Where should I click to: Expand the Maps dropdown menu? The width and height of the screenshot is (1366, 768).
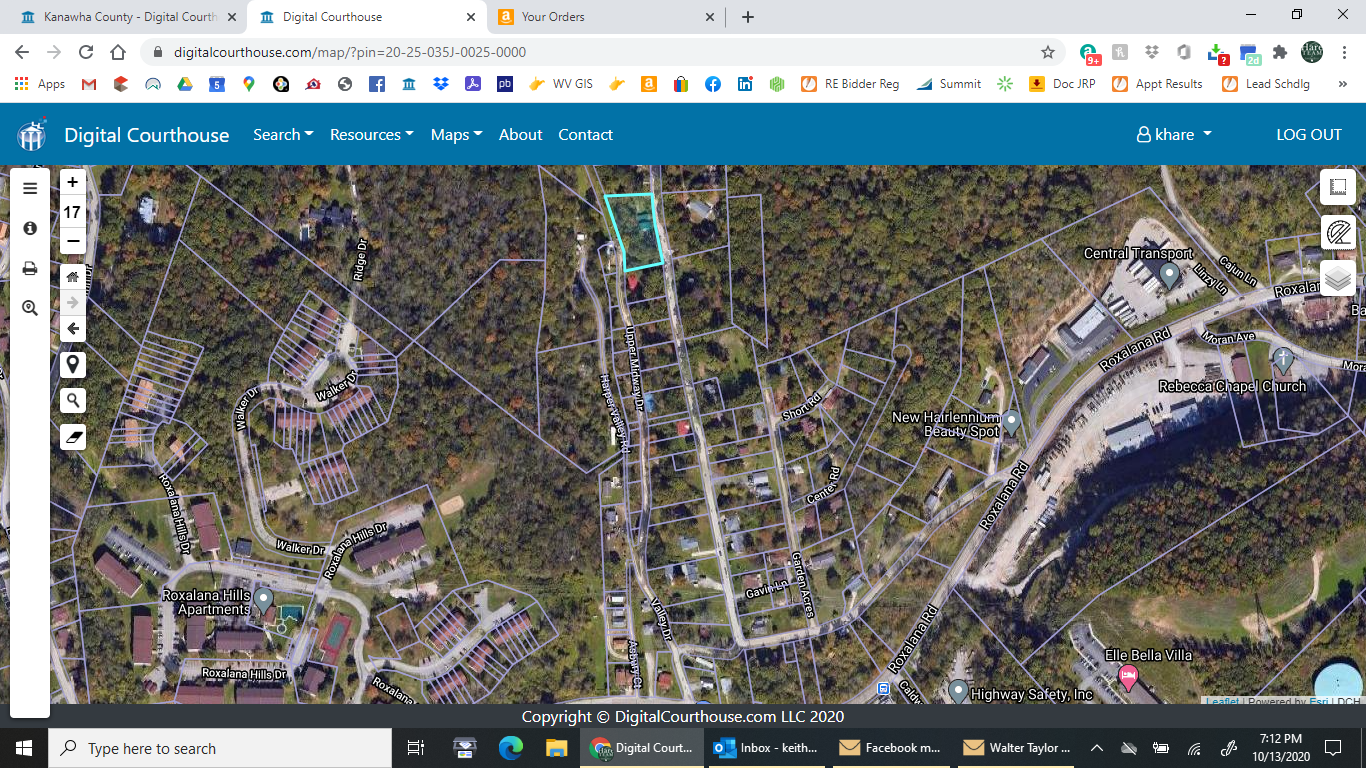[x=457, y=134]
